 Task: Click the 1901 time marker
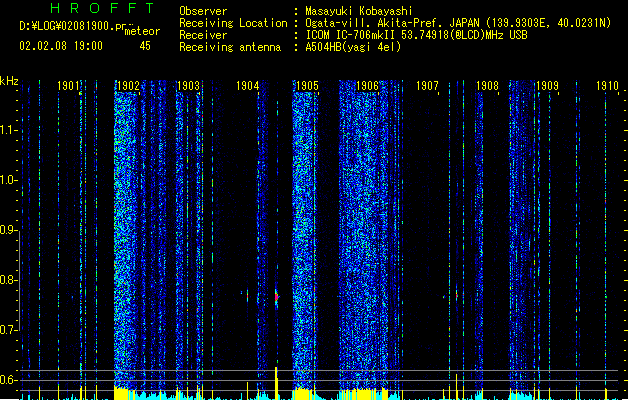click(x=68, y=86)
